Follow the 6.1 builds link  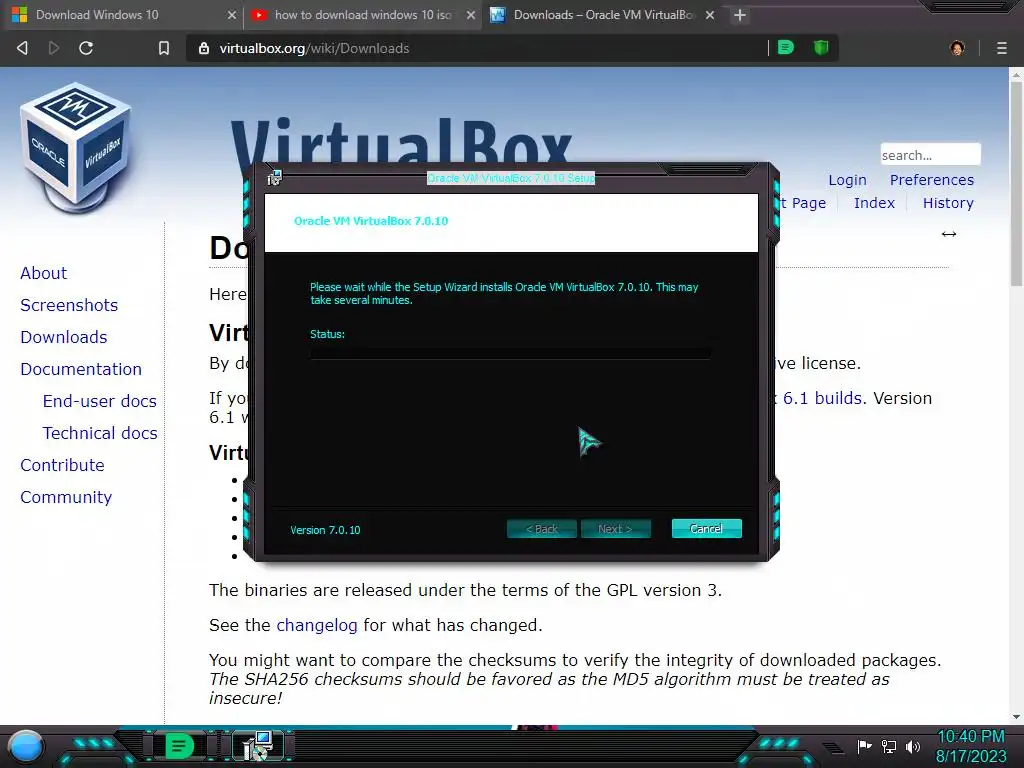tap(824, 398)
